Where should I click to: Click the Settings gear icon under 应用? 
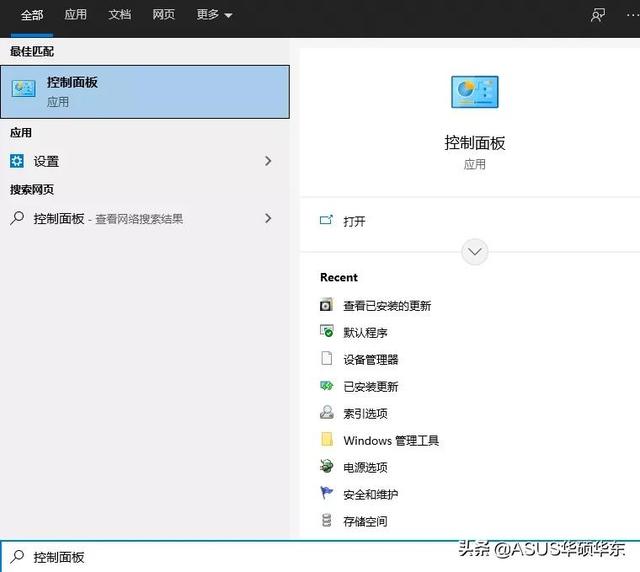click(17, 161)
